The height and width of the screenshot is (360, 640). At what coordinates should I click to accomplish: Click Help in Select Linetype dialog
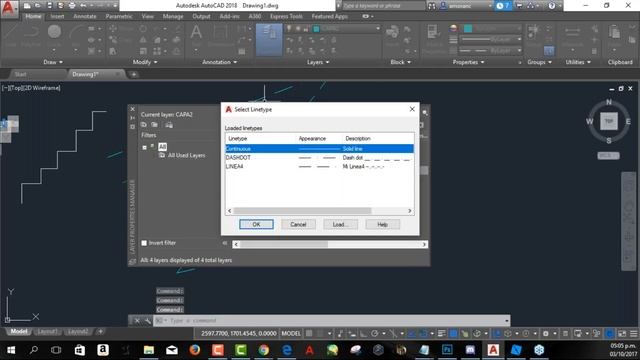pos(382,224)
